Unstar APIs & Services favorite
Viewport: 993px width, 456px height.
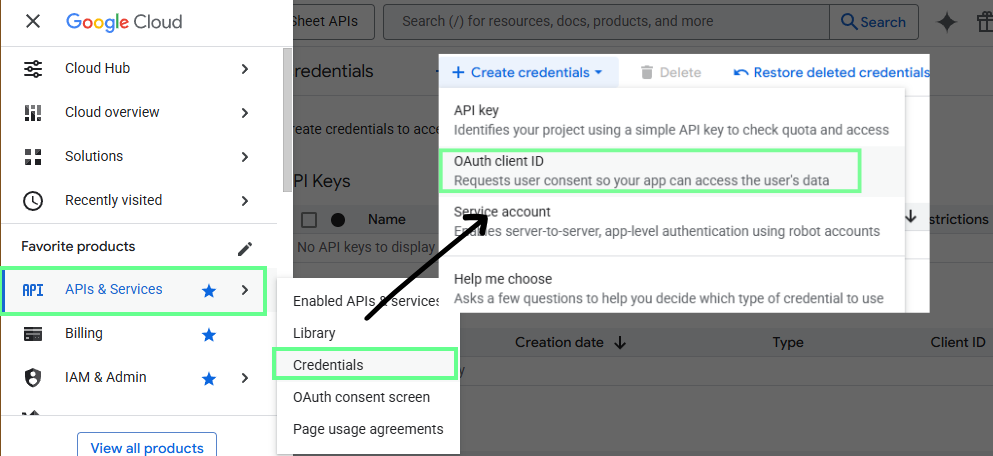208,291
